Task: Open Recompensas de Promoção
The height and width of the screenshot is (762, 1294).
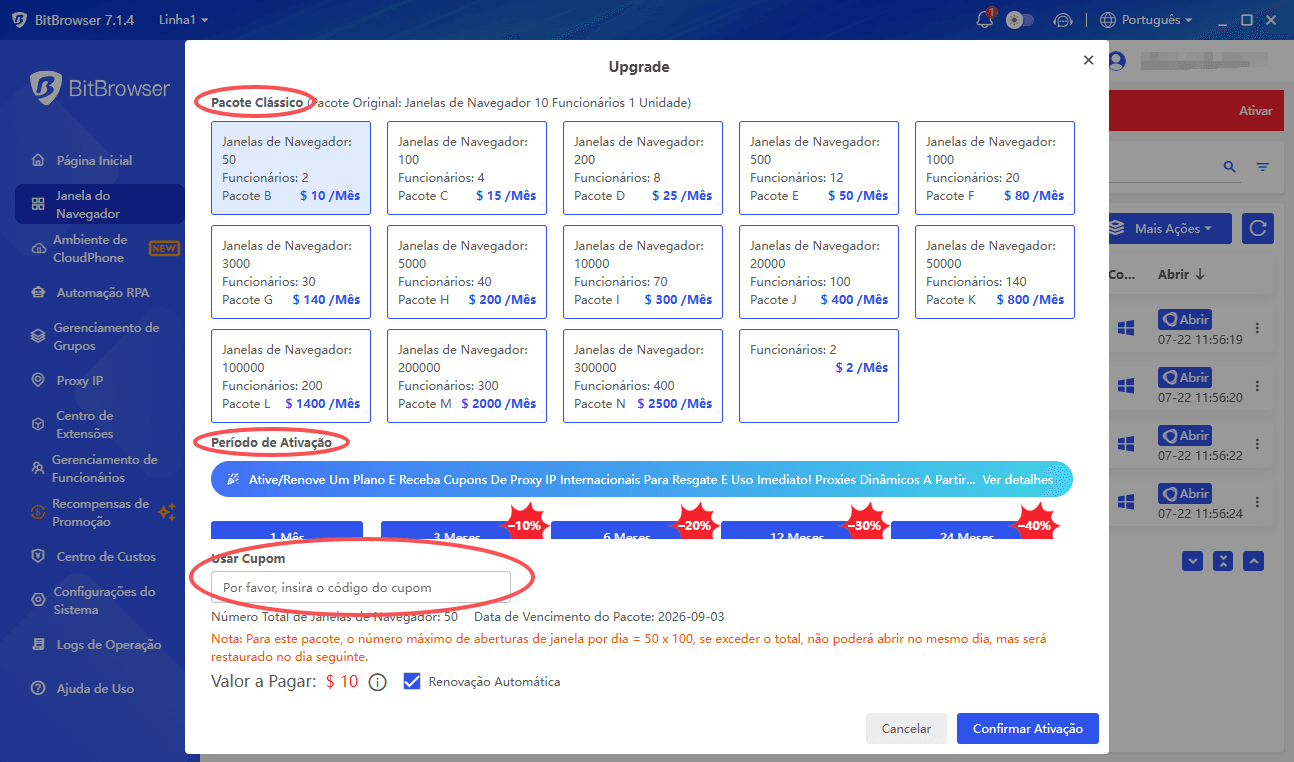Action: (99, 512)
